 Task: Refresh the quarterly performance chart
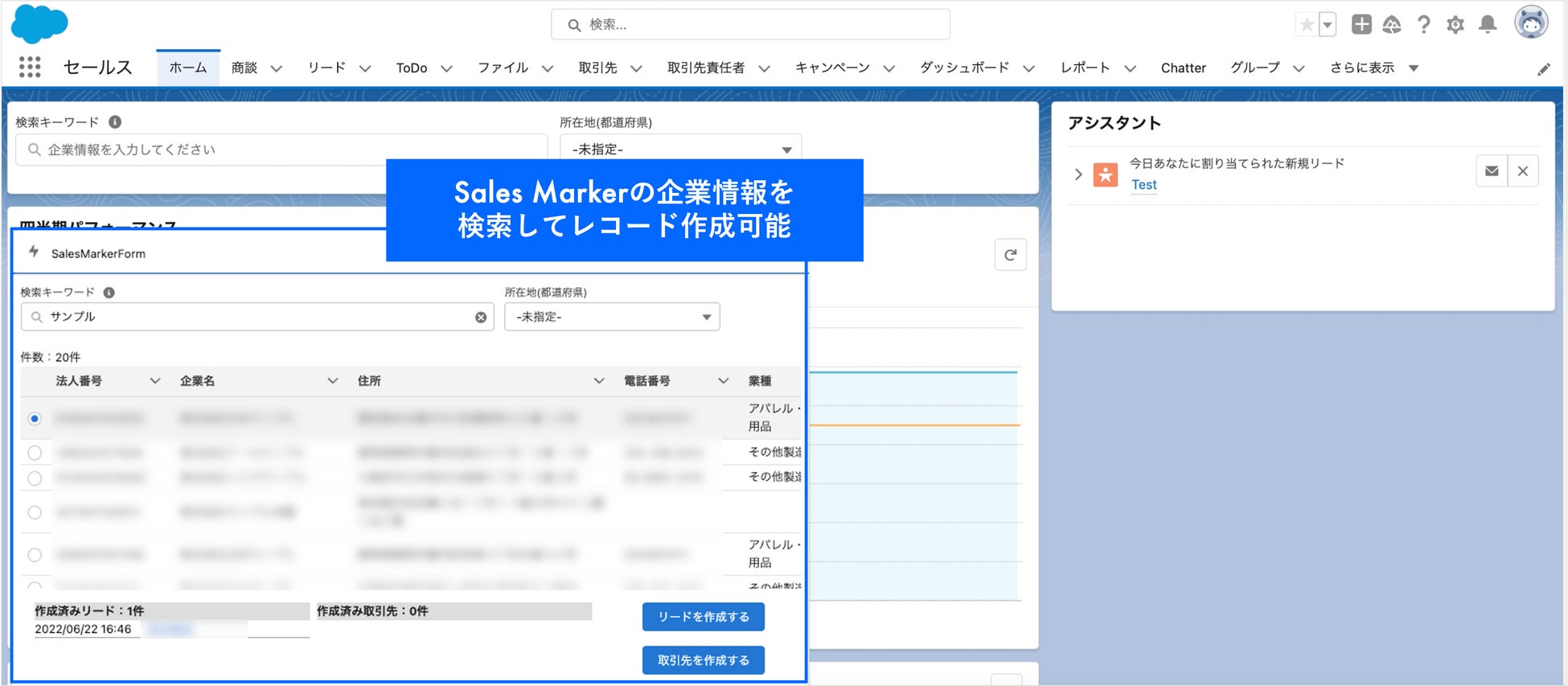[x=1011, y=255]
